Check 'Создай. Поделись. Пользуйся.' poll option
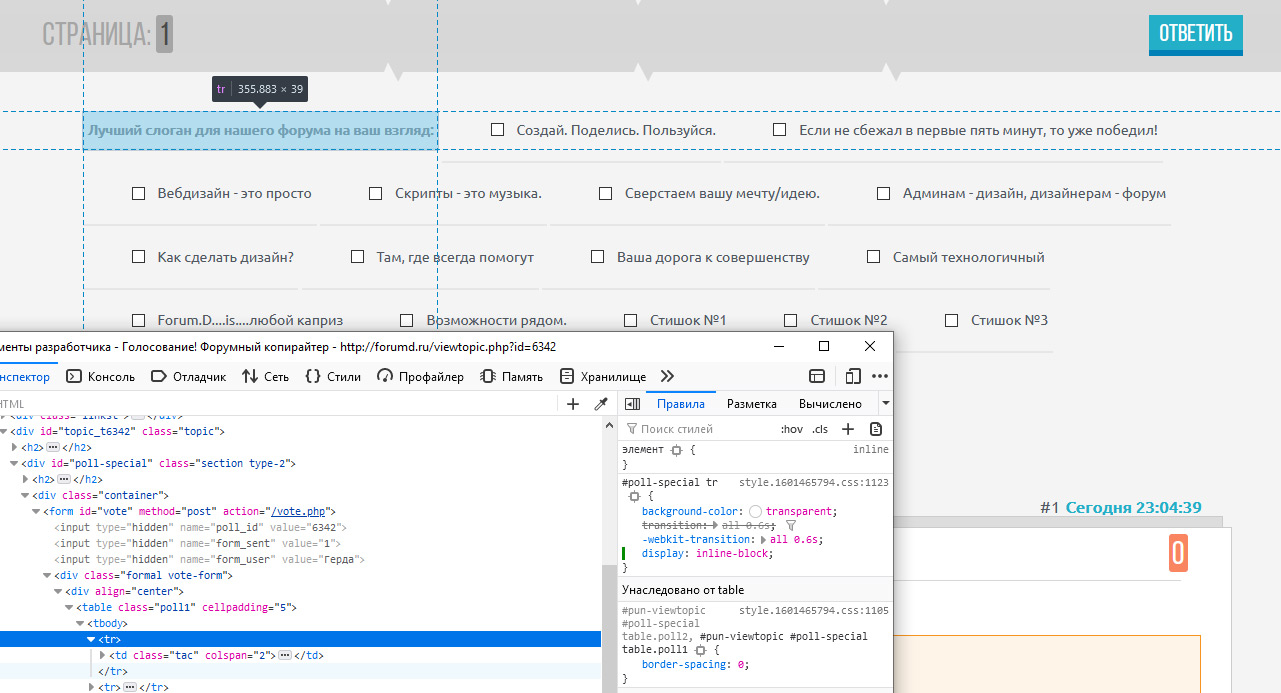The height and width of the screenshot is (693, 1281). 497,130
